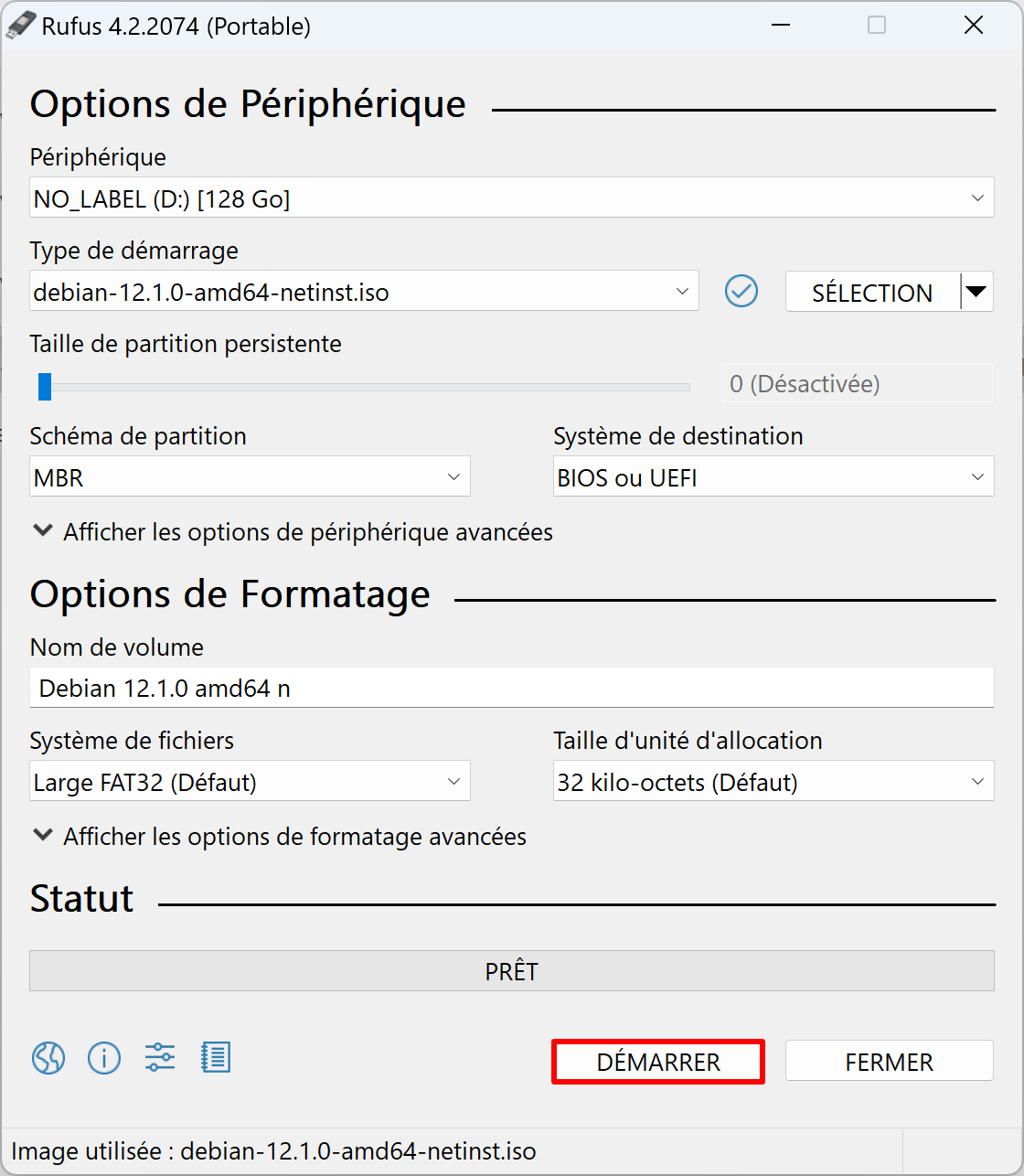Open the language globe icon
The image size is (1024, 1176).
click(48, 1058)
